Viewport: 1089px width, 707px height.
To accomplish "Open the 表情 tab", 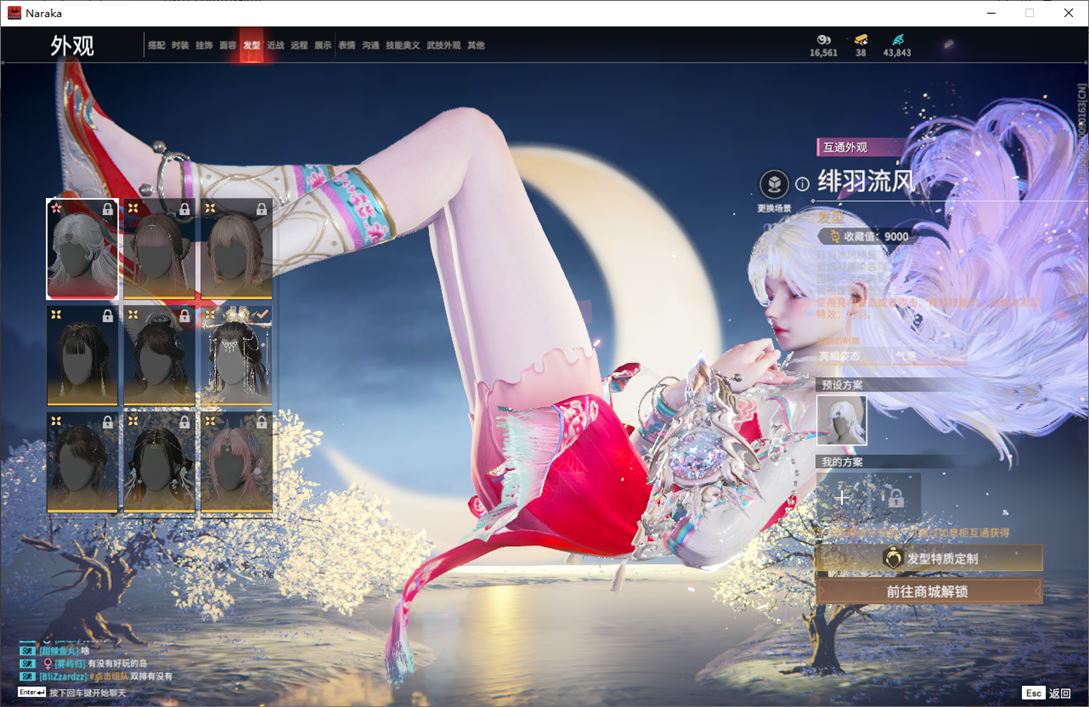I will coord(347,45).
